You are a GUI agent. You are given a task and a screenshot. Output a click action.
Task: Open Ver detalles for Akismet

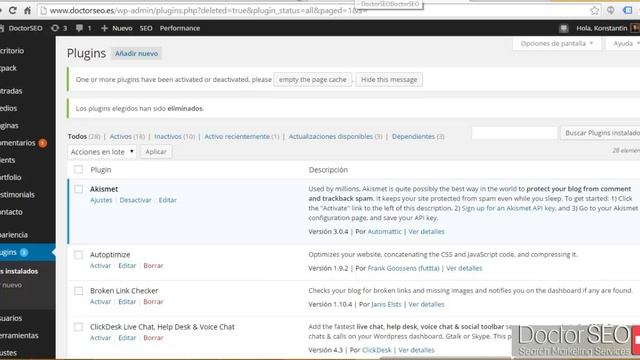tap(426, 231)
